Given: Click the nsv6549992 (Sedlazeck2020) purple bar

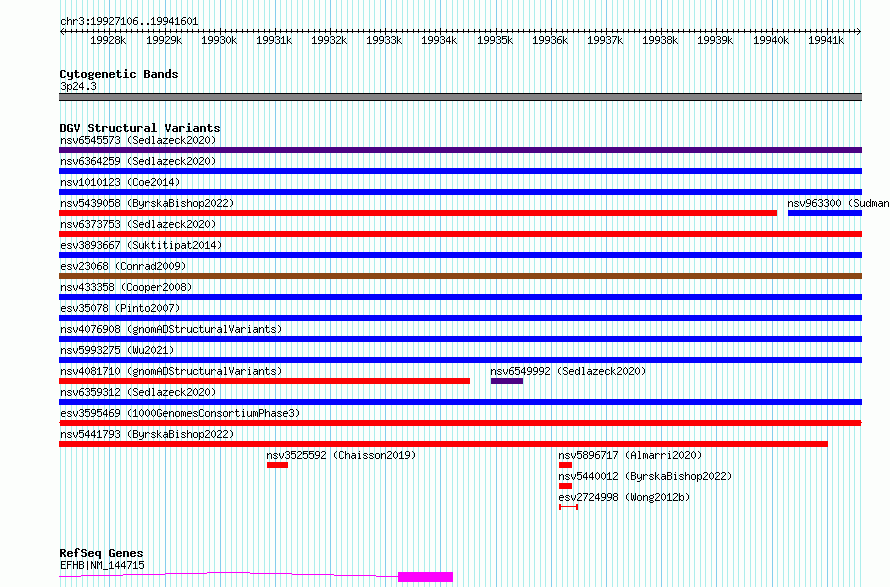Looking at the screenshot, I should (507, 381).
